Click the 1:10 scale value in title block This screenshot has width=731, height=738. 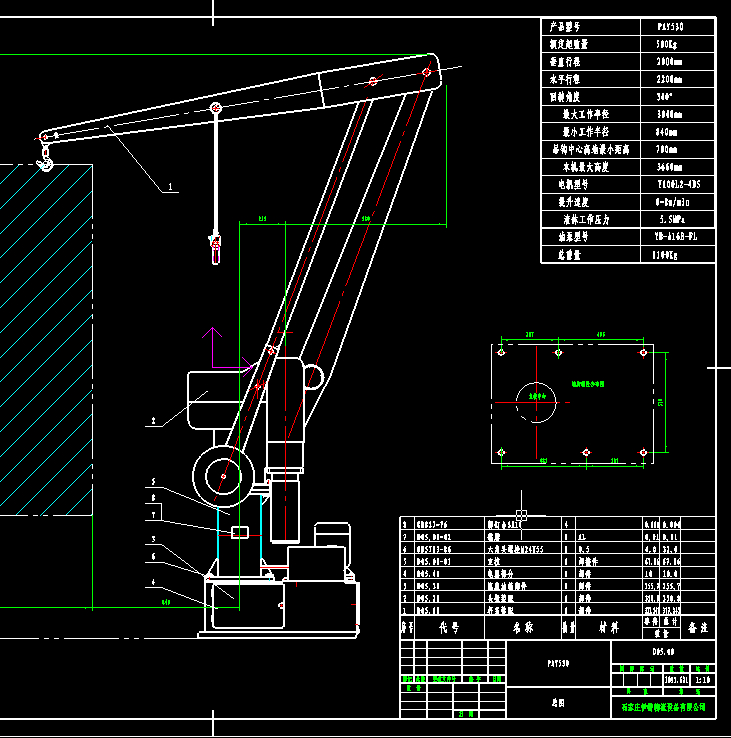pyautogui.click(x=703, y=680)
